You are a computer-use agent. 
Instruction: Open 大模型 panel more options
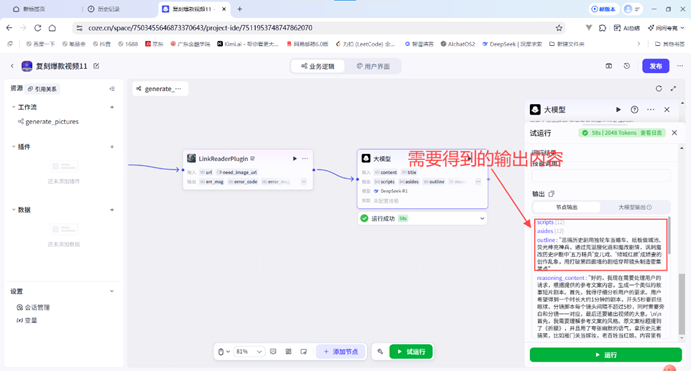point(650,110)
